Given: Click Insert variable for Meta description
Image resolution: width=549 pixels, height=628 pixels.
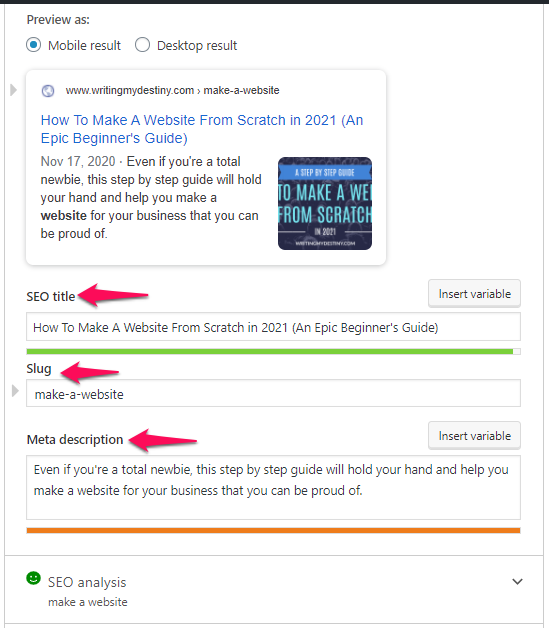Looking at the screenshot, I should tap(475, 435).
